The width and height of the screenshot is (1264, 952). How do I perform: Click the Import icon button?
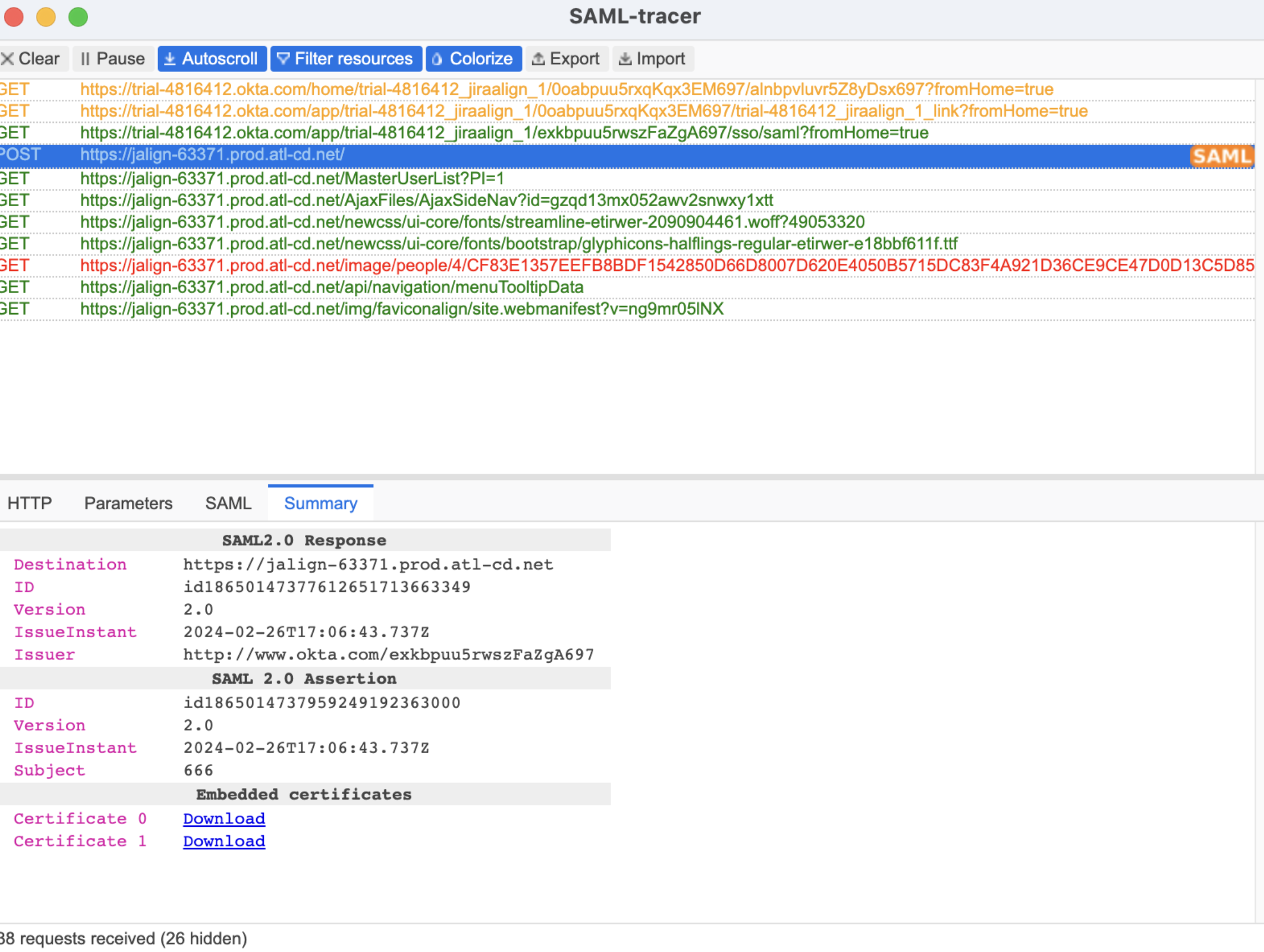click(x=625, y=59)
